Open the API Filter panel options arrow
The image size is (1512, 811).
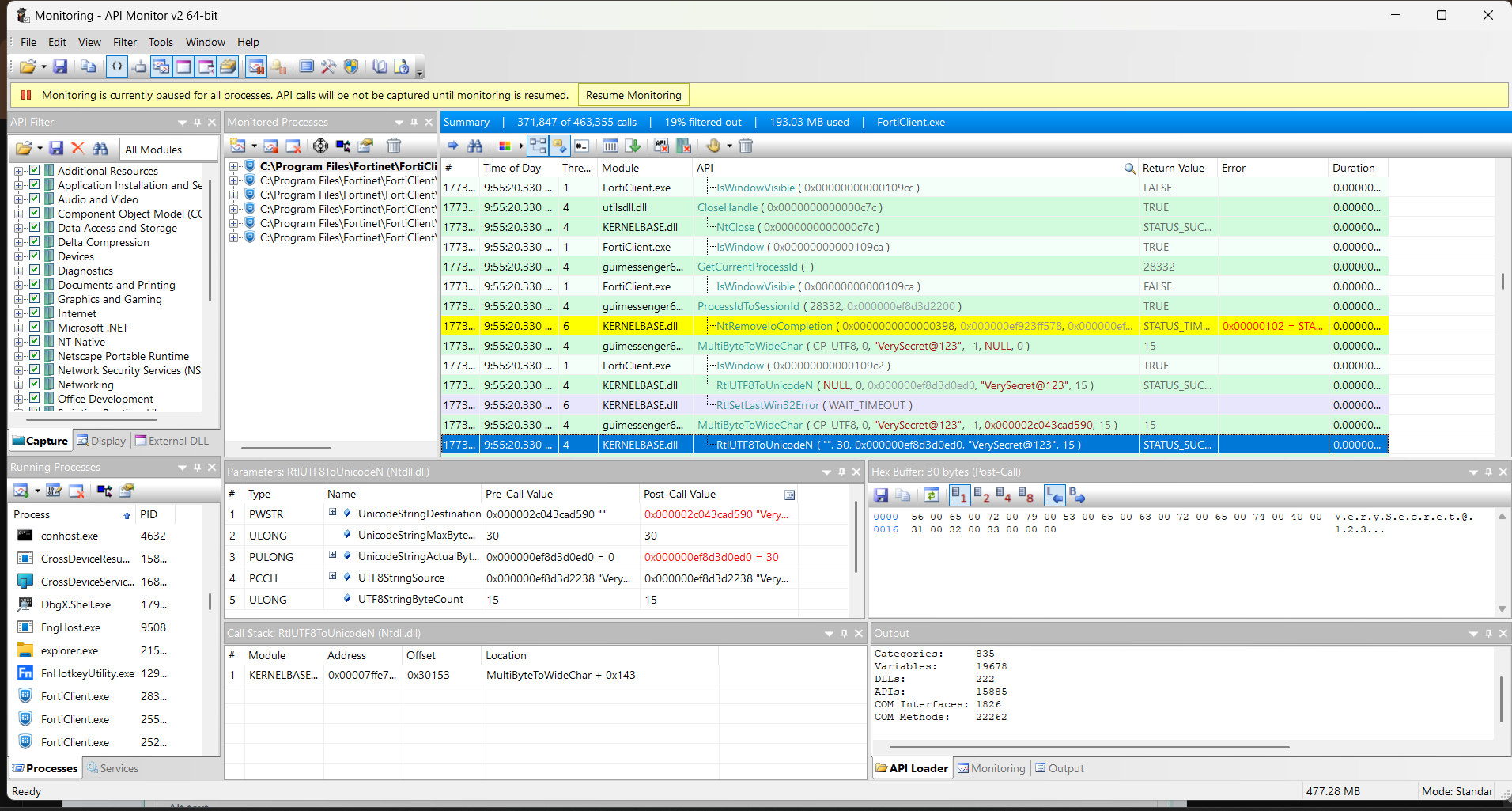click(x=182, y=123)
